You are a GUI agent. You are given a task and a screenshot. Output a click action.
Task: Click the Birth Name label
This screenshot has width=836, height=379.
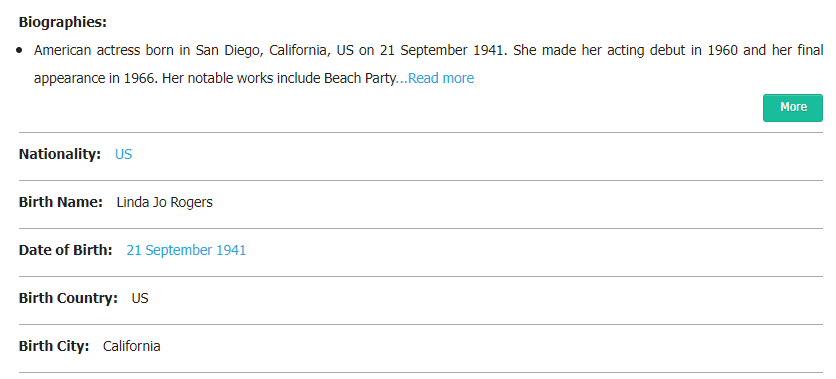tap(61, 202)
